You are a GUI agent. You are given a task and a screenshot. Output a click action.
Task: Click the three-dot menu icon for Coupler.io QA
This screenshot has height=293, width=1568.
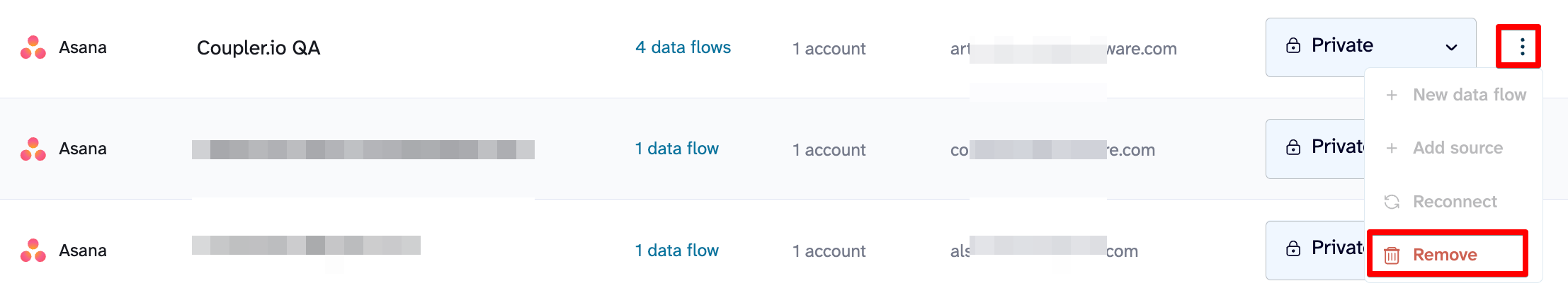1522,47
